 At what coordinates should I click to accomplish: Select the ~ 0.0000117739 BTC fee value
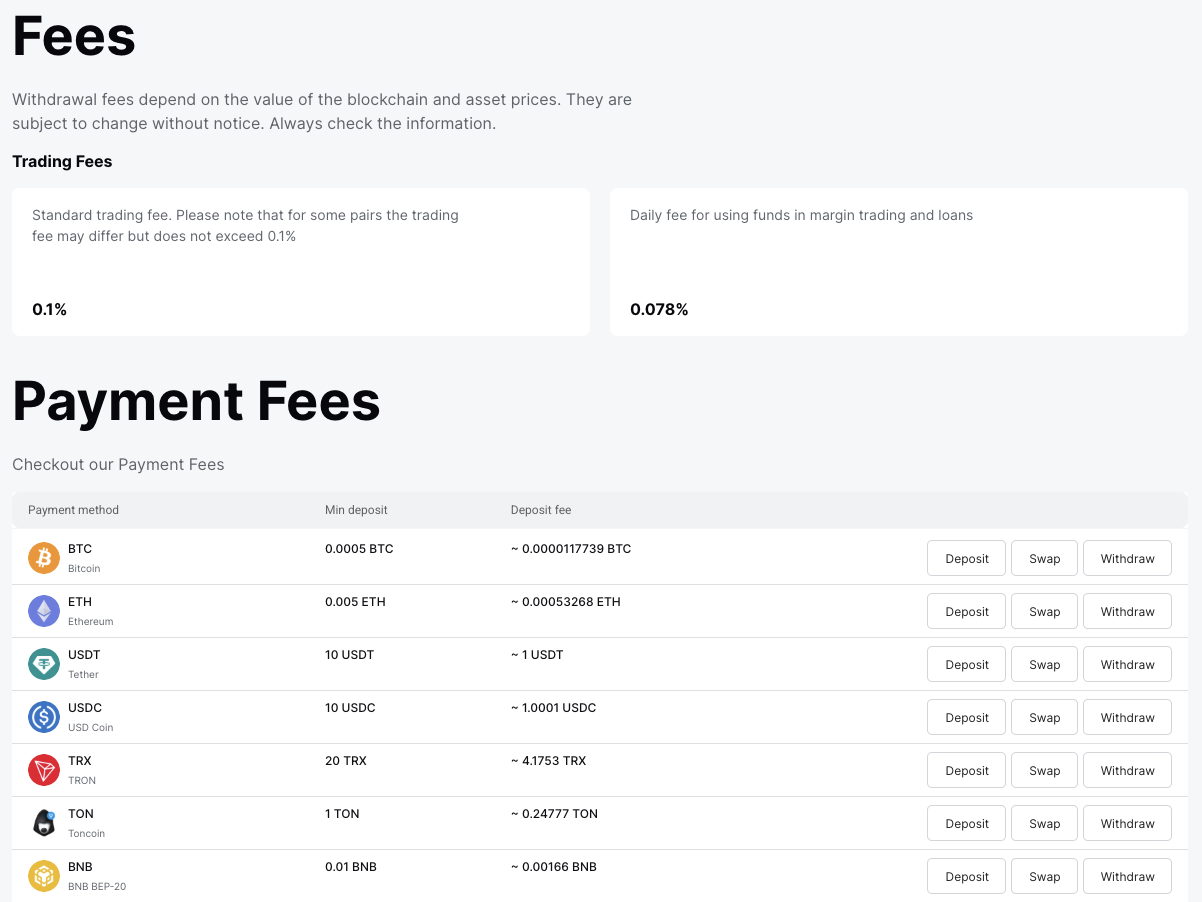[x=571, y=549]
